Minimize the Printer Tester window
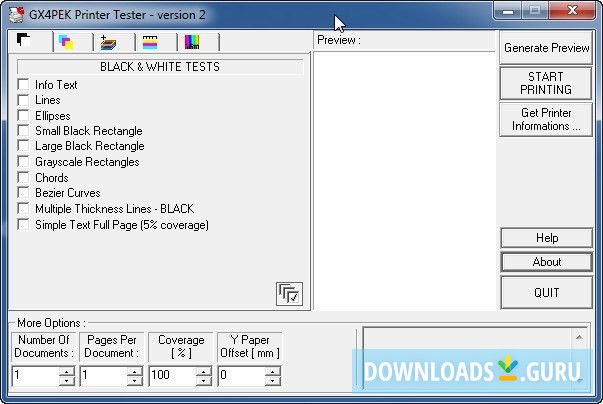Viewport: 603px width, 404px height. (x=508, y=11)
